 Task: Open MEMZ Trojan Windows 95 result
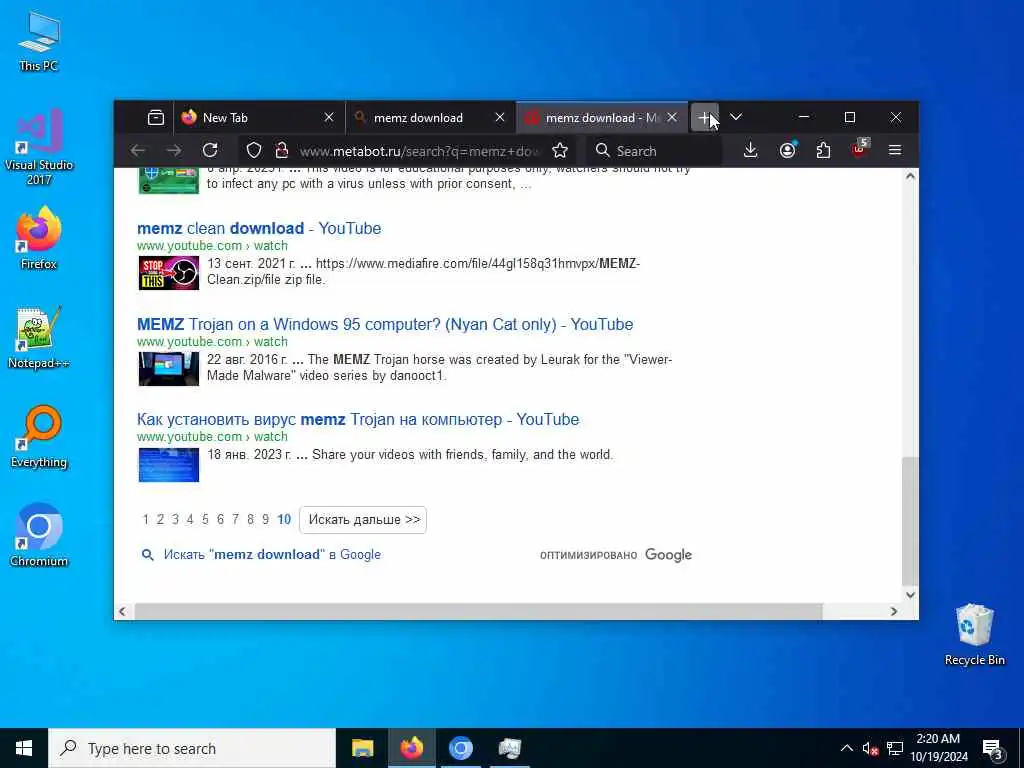click(x=385, y=324)
